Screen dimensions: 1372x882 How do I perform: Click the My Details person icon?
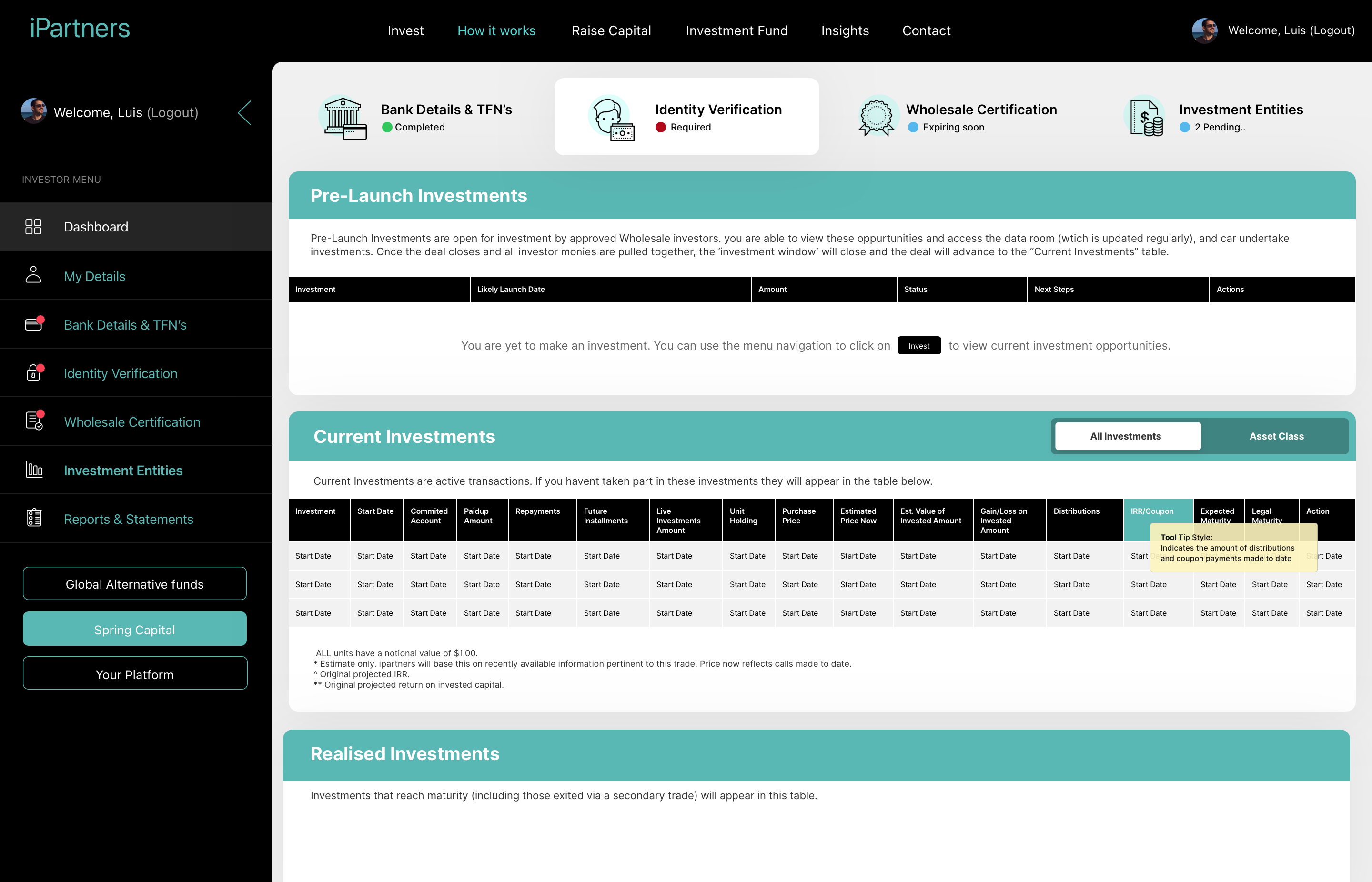coord(33,275)
